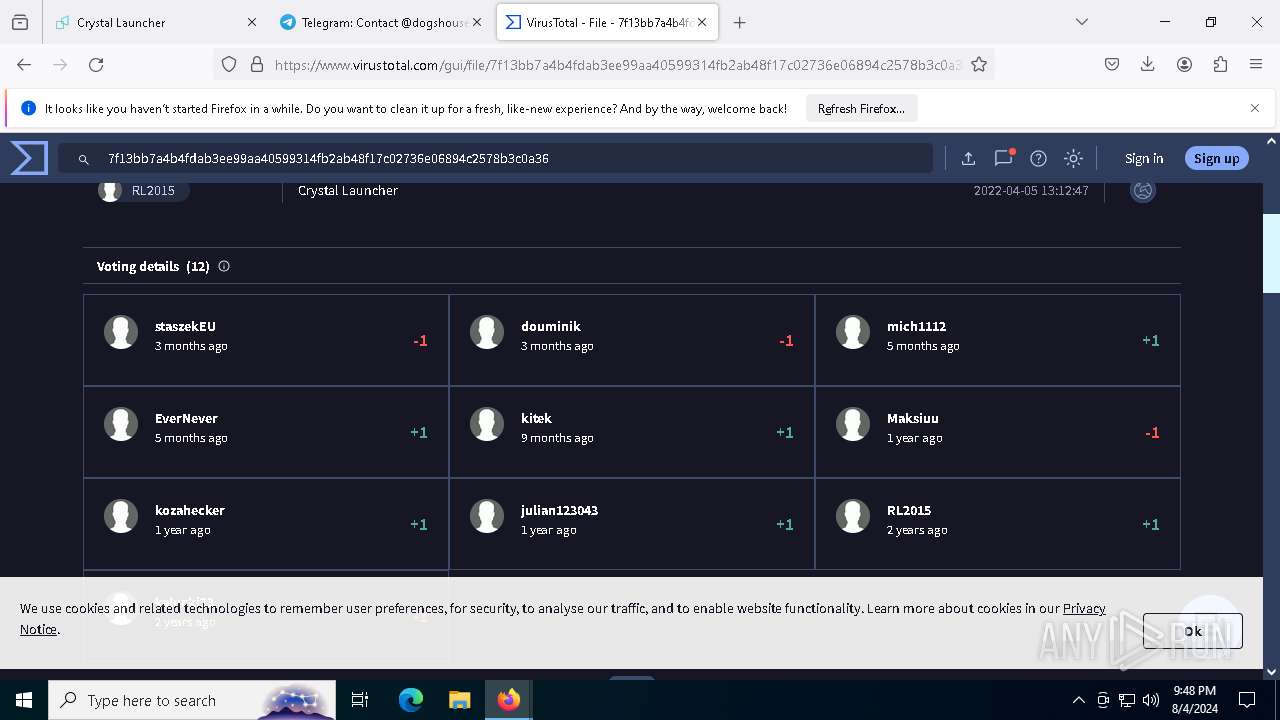1280x720 pixels.
Task: Select the VirusTotal File tab
Action: pos(608,22)
